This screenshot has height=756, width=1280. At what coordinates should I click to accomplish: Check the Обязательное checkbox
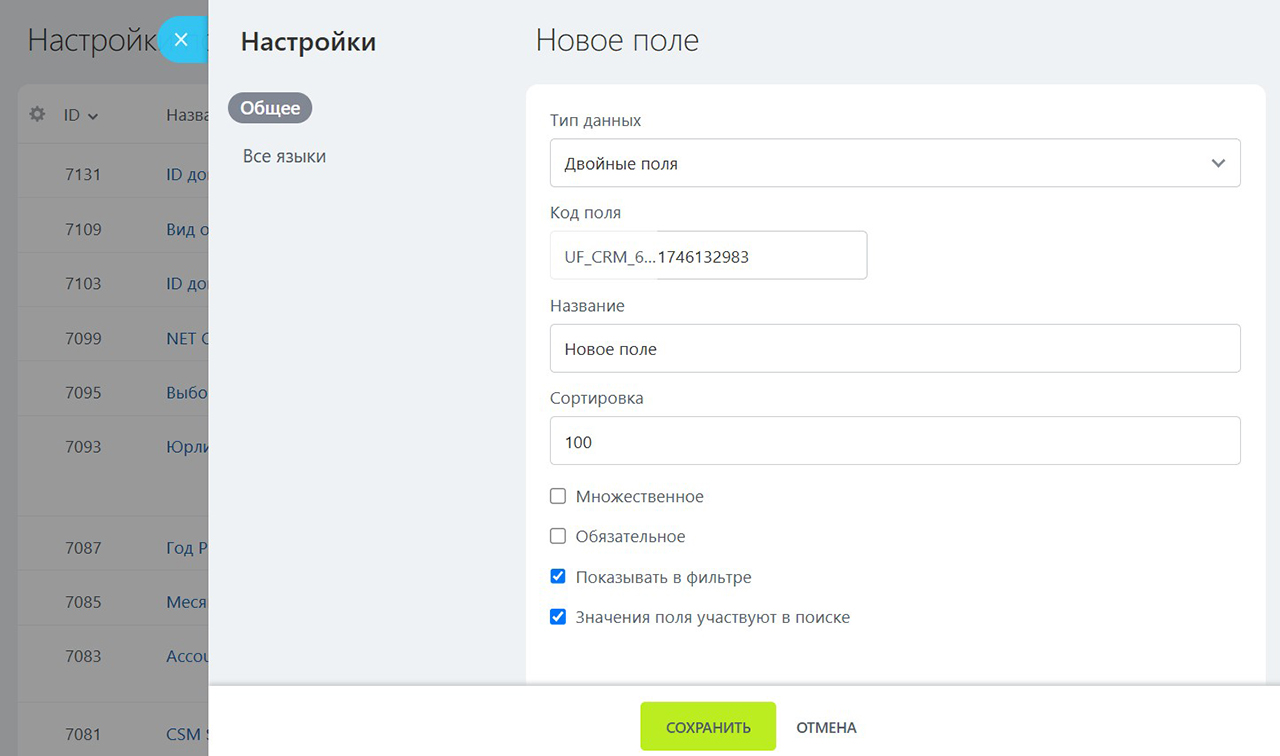click(x=558, y=536)
